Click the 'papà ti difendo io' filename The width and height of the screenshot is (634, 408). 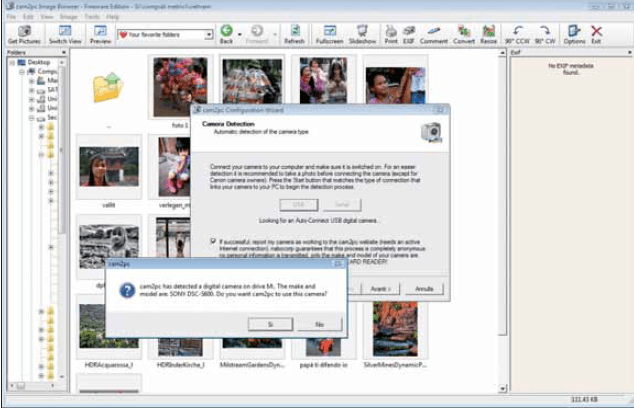[323, 365]
